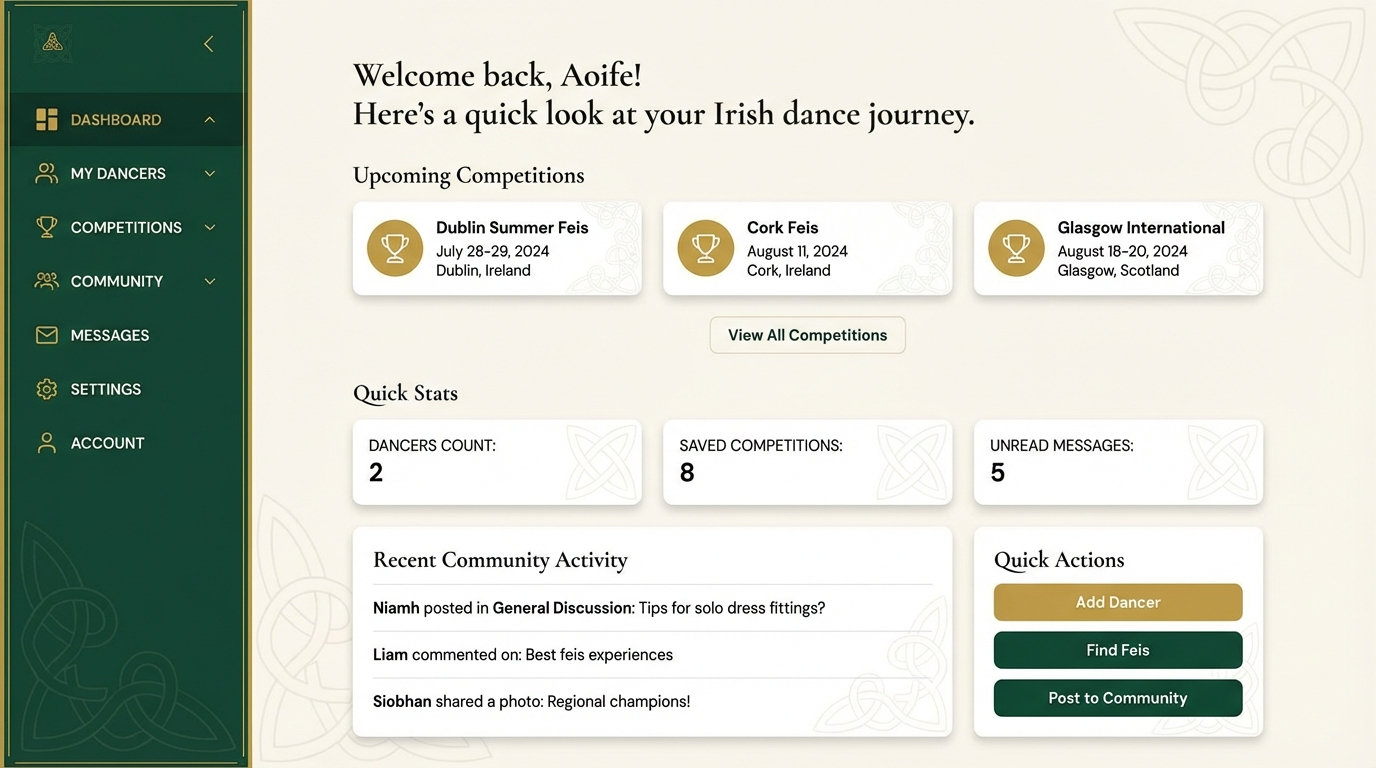Click the Post to Community button
This screenshot has width=1376, height=768.
tap(1117, 698)
